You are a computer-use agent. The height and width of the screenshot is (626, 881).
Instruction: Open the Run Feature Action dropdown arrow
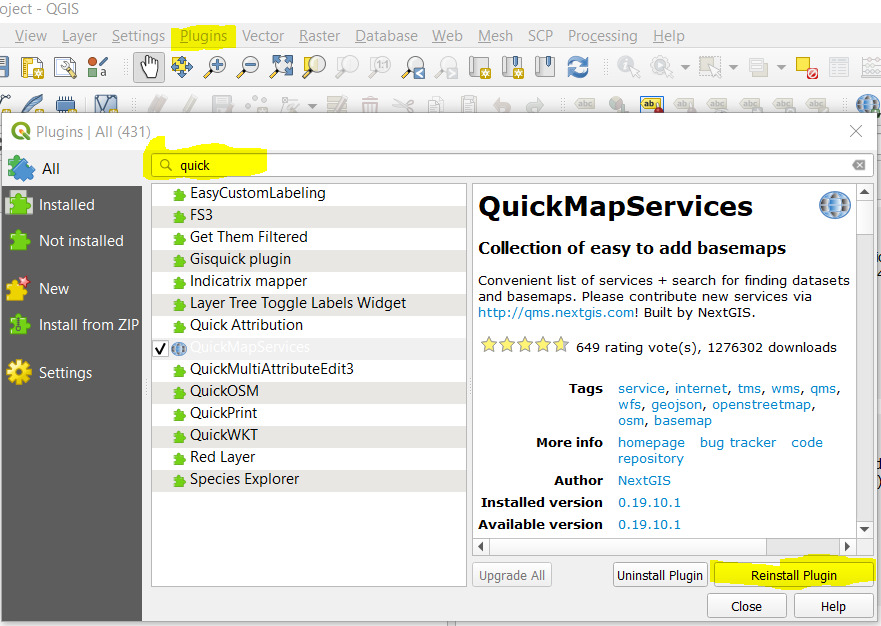click(x=685, y=67)
